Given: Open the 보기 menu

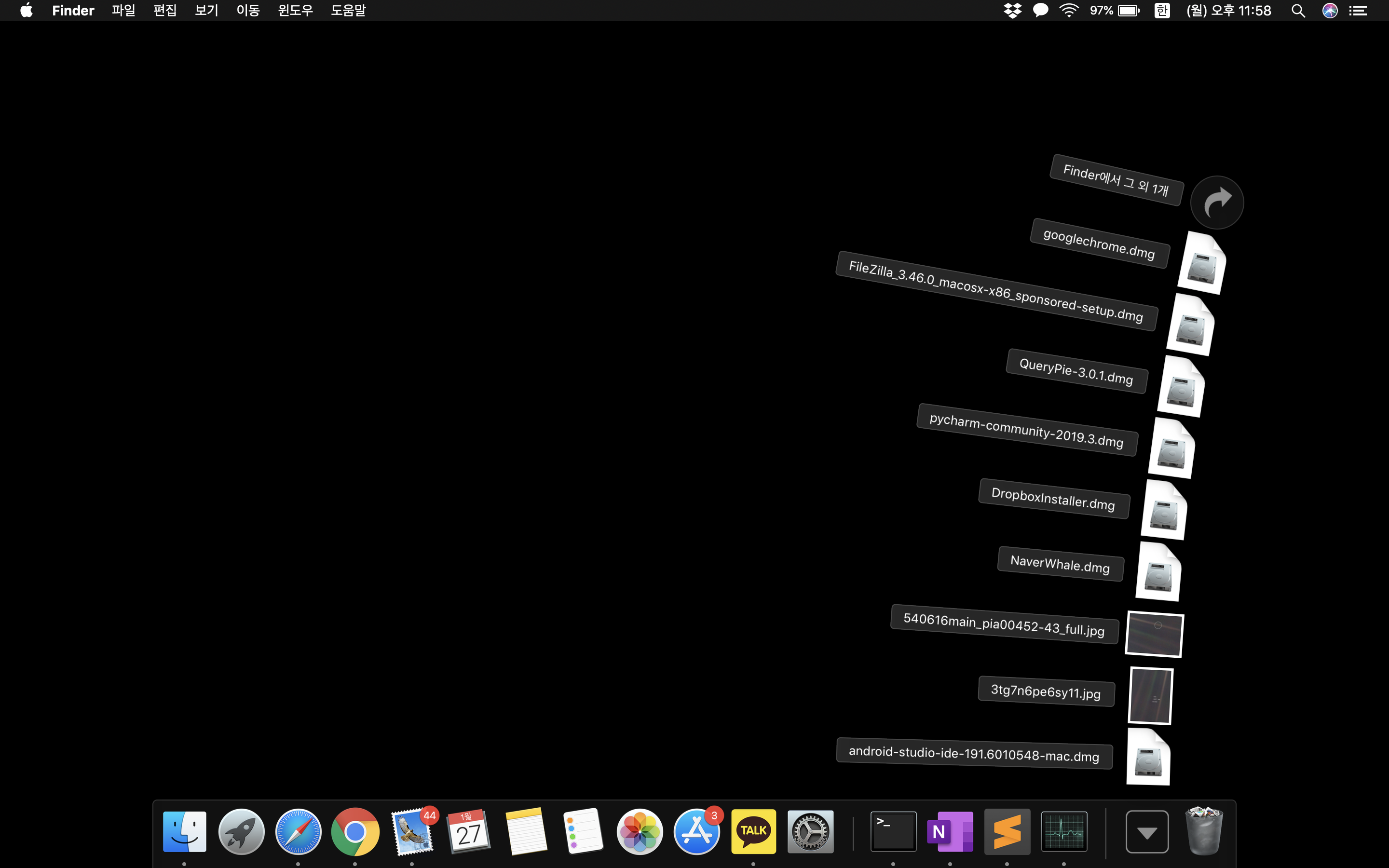Looking at the screenshot, I should [206, 10].
